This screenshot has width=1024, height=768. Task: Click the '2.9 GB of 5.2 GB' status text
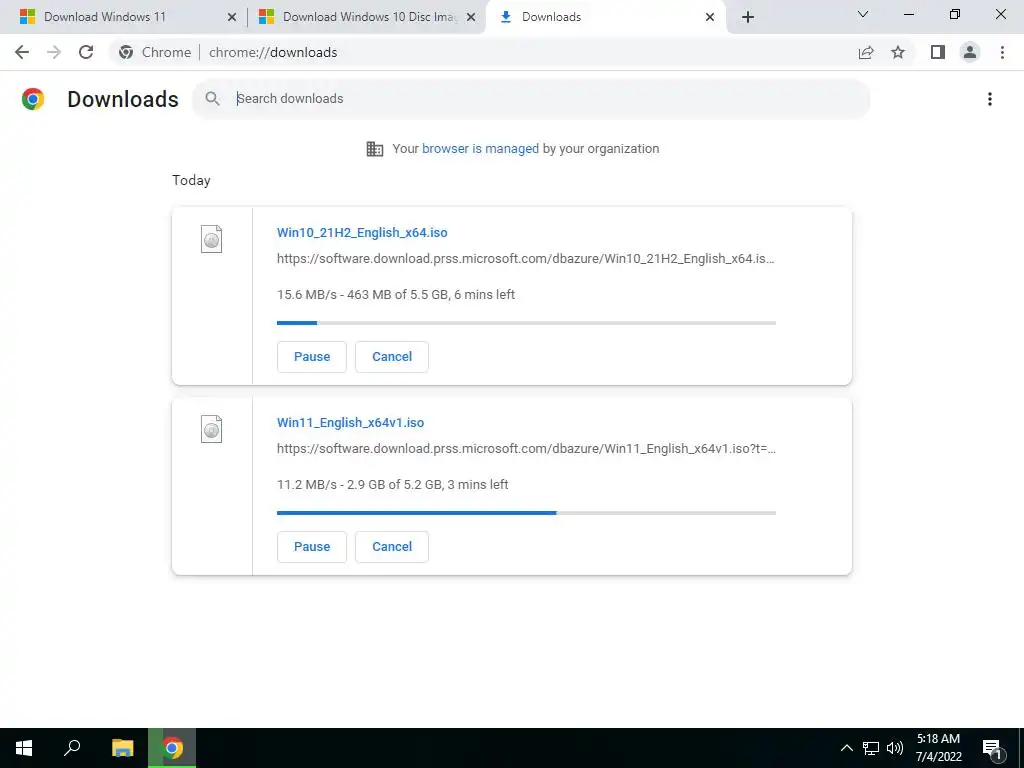tap(394, 485)
